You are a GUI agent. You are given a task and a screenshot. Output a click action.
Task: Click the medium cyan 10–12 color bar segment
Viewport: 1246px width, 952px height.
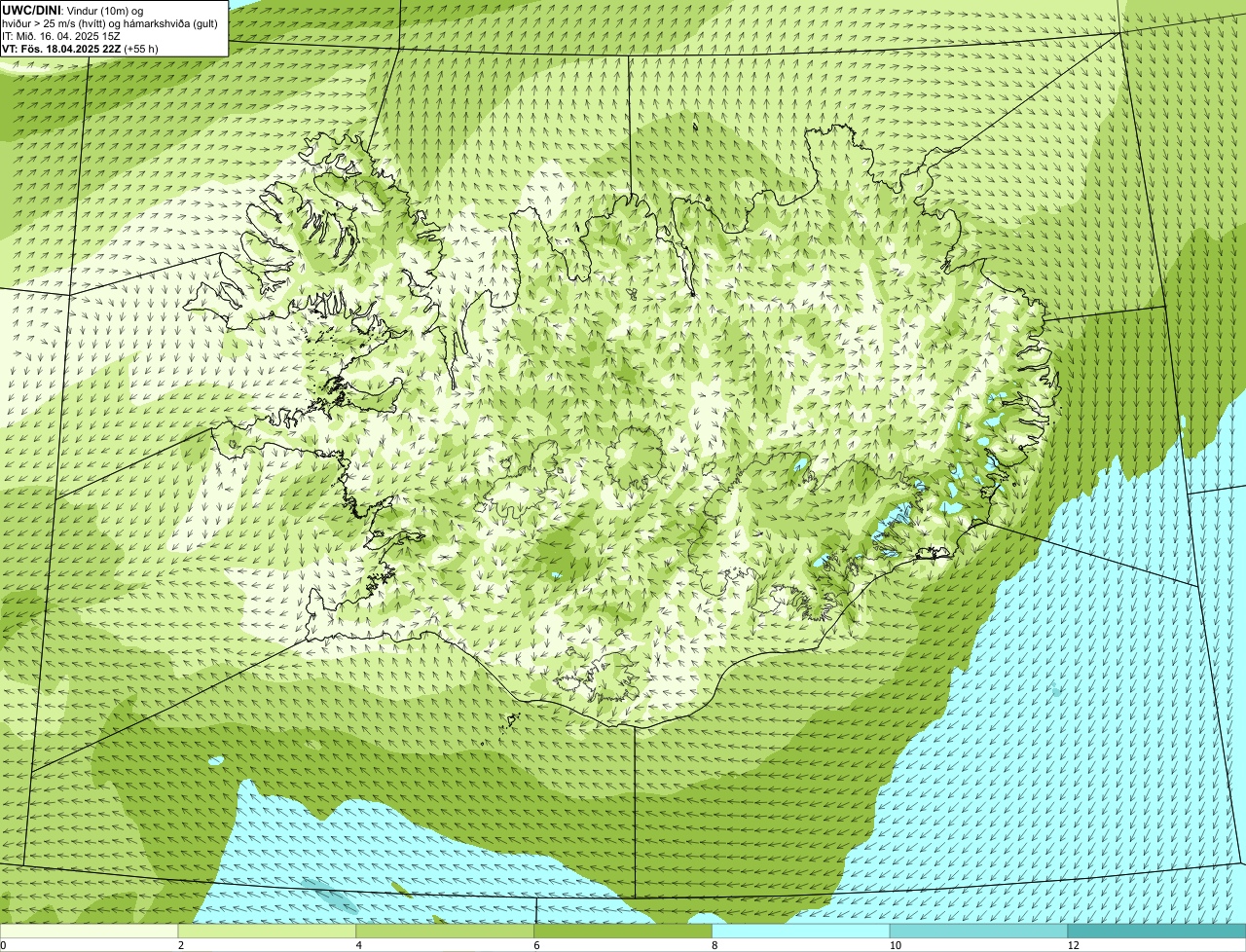(x=979, y=932)
